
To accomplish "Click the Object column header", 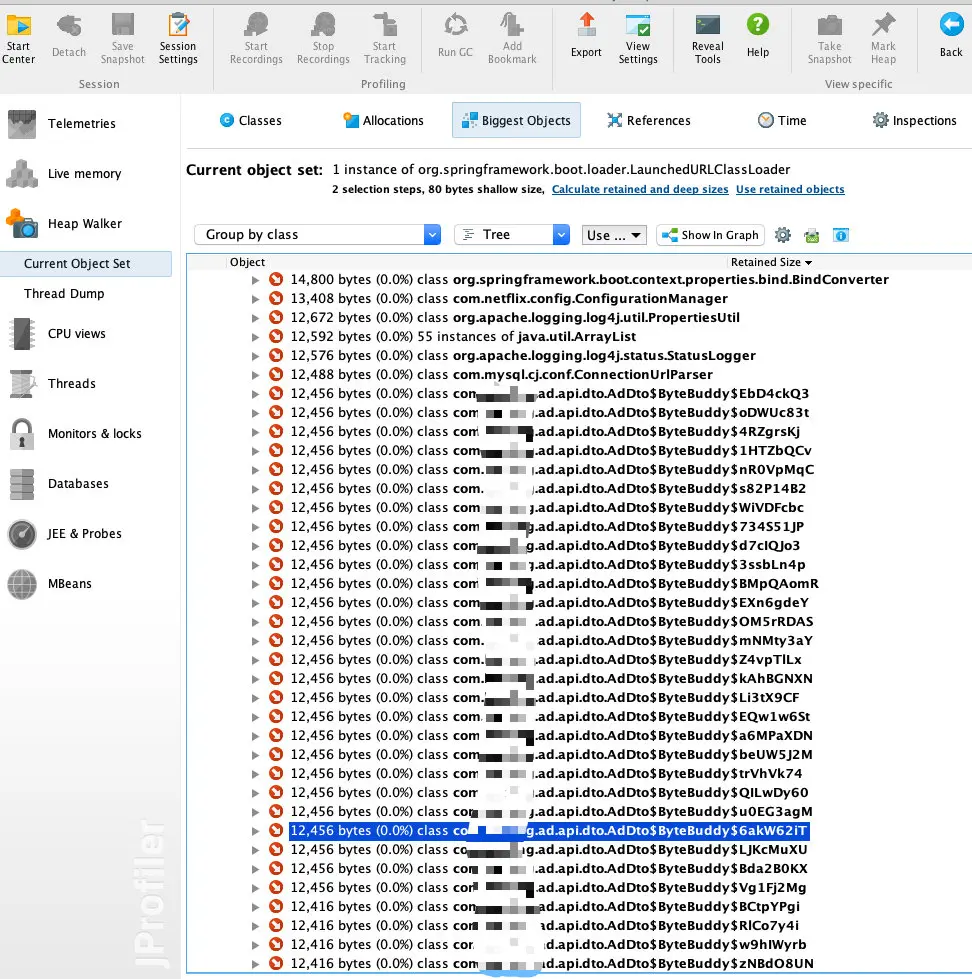I will tap(247, 262).
